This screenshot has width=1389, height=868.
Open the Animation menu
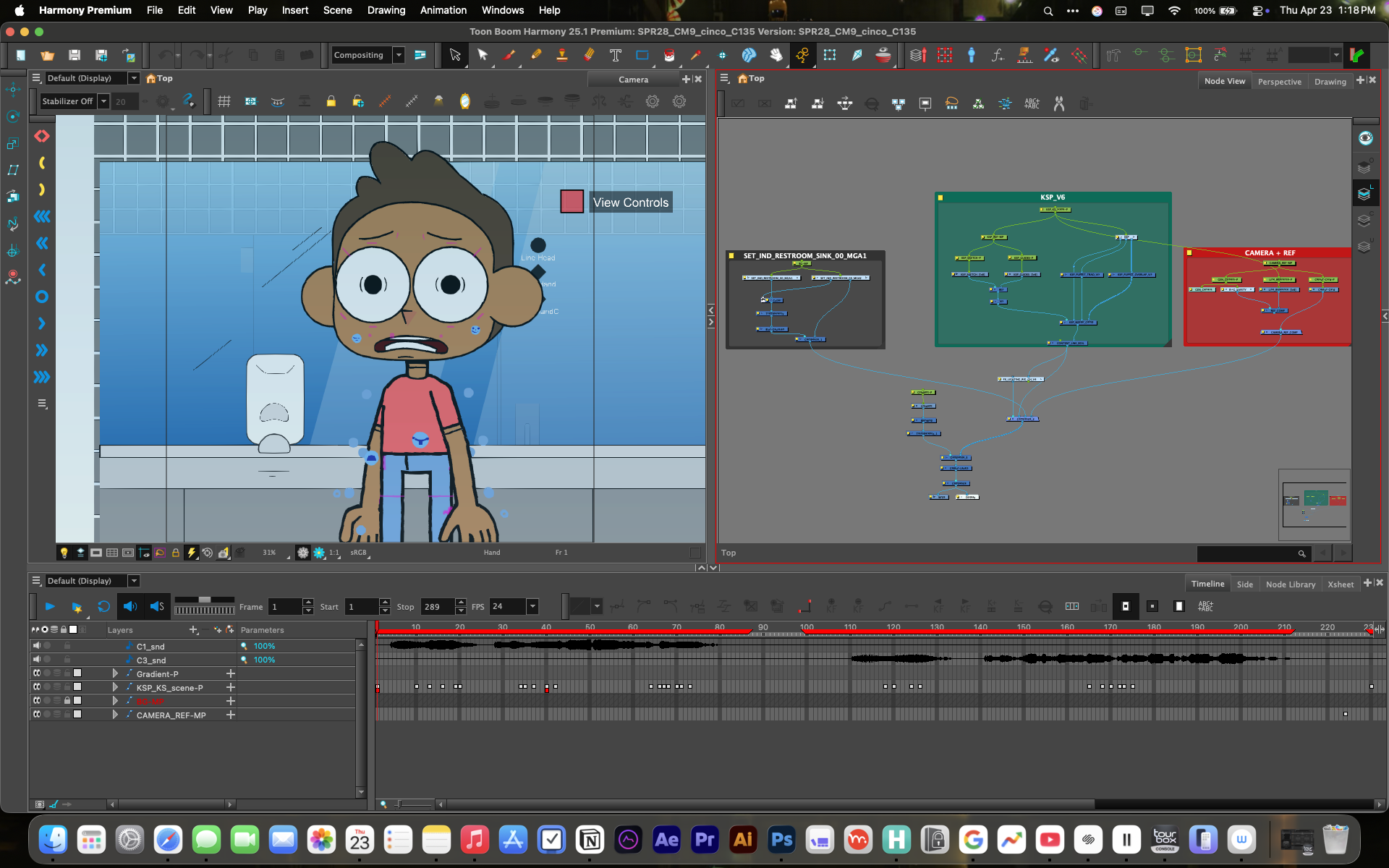pyautogui.click(x=443, y=10)
